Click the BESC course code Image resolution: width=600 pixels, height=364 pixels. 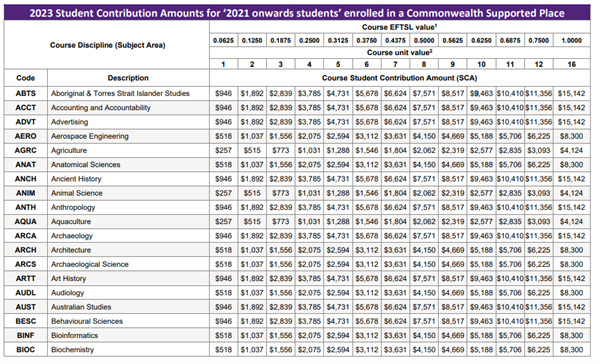(x=26, y=321)
